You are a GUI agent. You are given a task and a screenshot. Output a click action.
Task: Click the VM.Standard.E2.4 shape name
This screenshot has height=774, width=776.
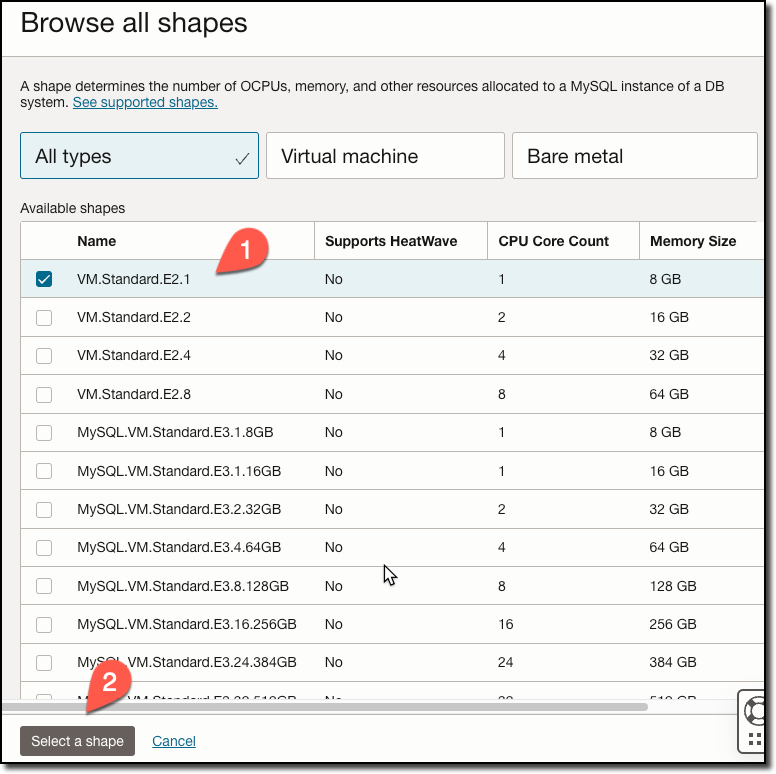tap(134, 355)
